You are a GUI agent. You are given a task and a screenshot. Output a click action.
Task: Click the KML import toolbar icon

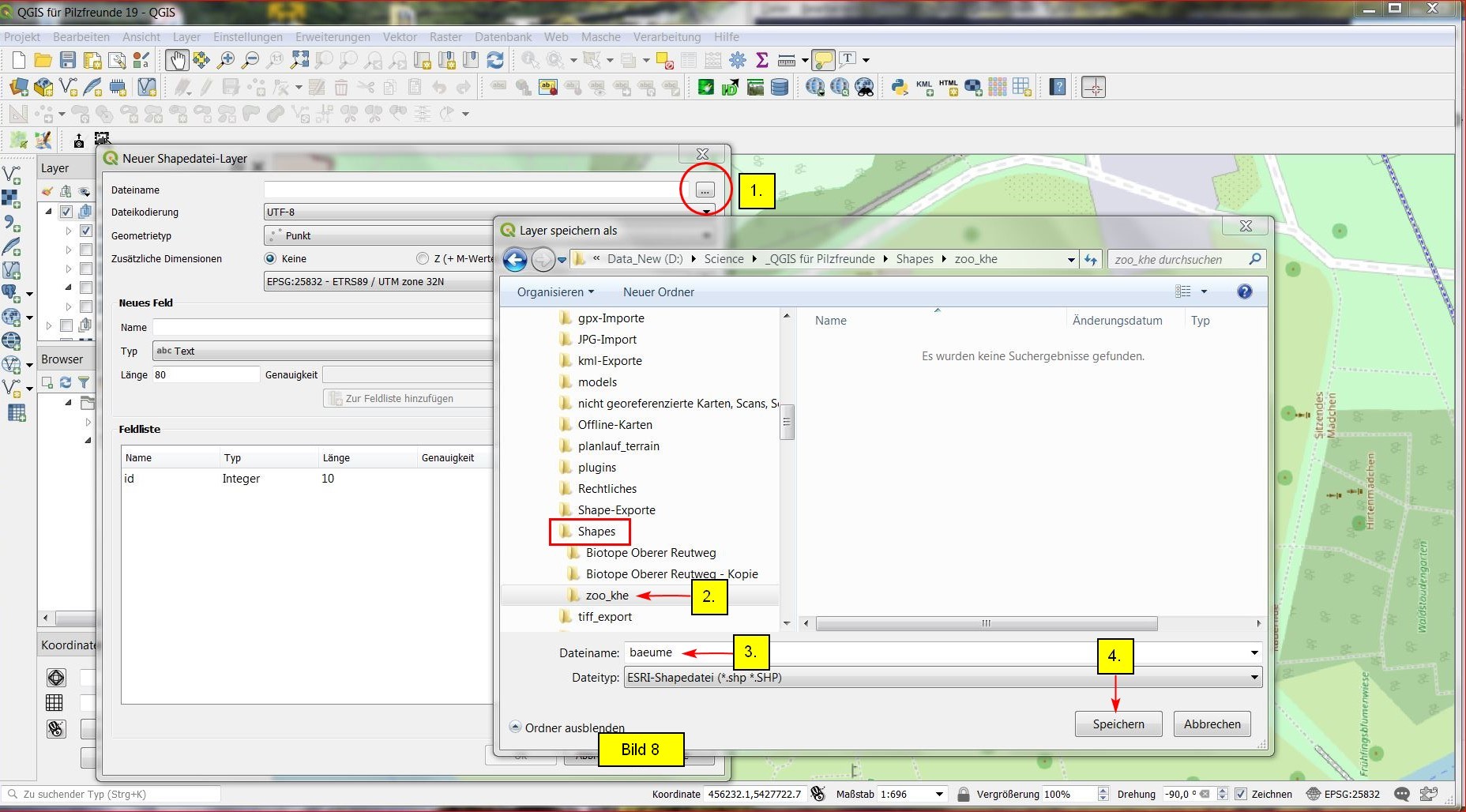tap(924, 88)
